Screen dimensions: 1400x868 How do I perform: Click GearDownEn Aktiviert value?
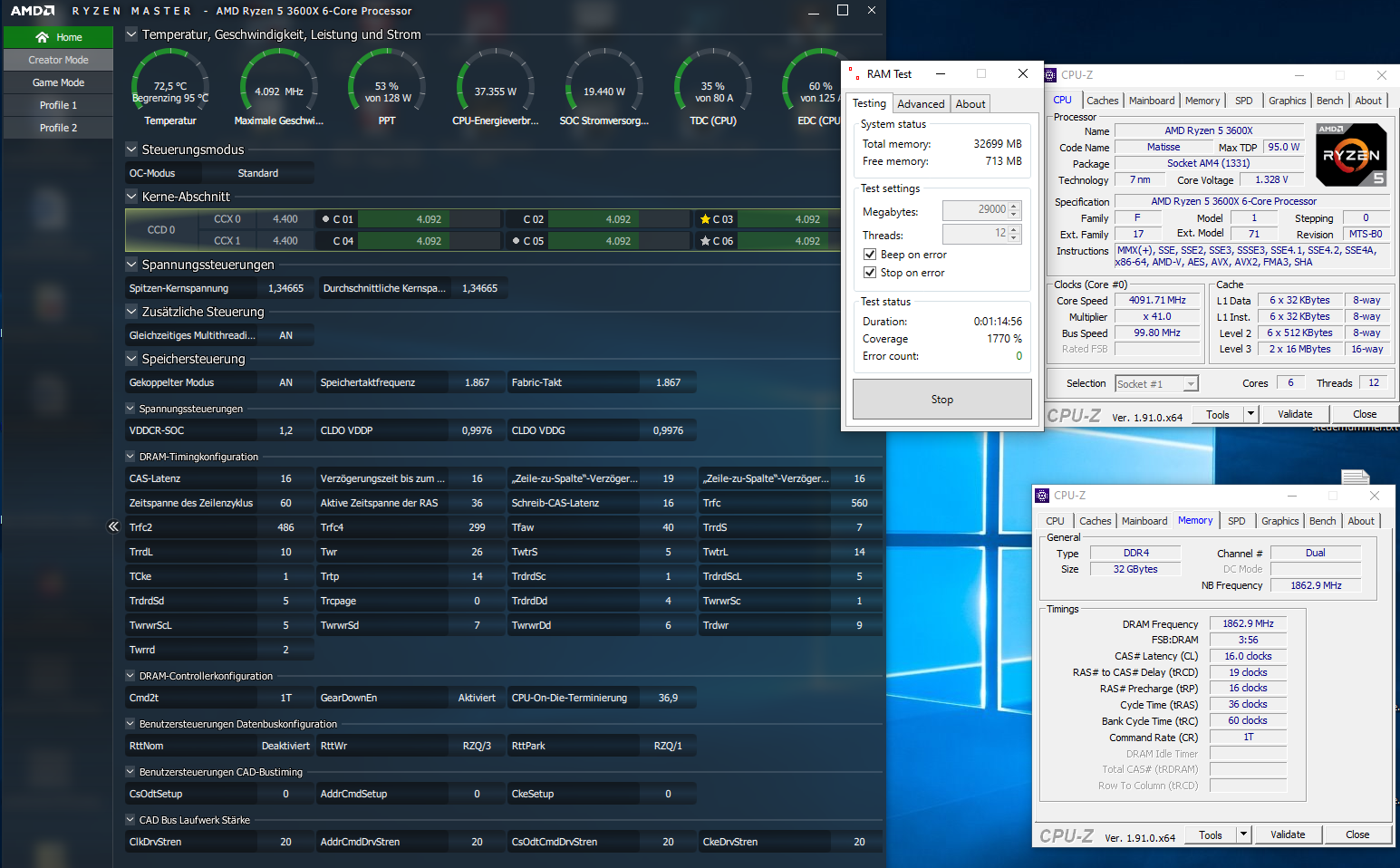click(x=477, y=698)
